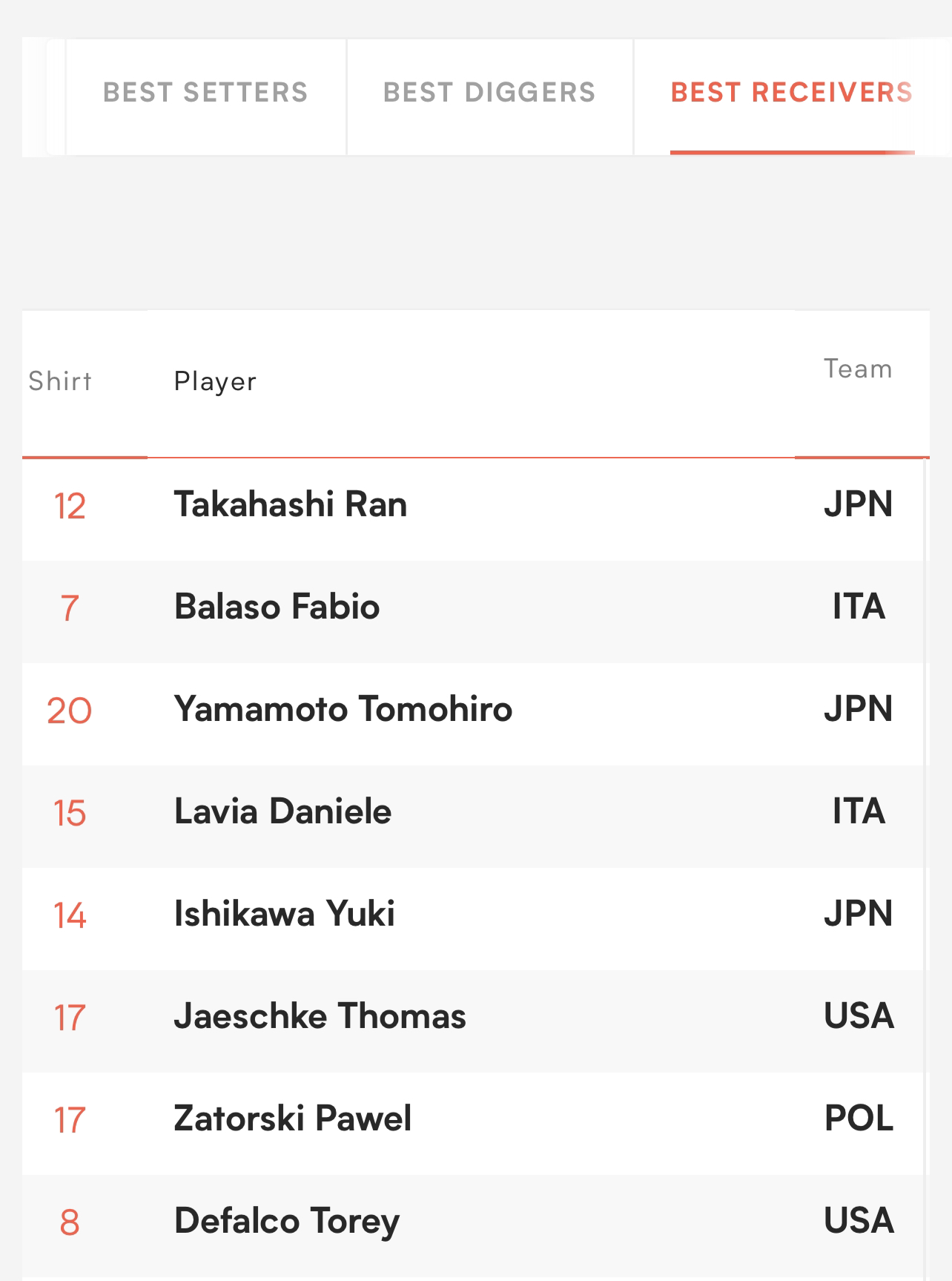Viewport: 952px width, 1281px height.
Task: Click the Player column header
Action: coord(215,381)
